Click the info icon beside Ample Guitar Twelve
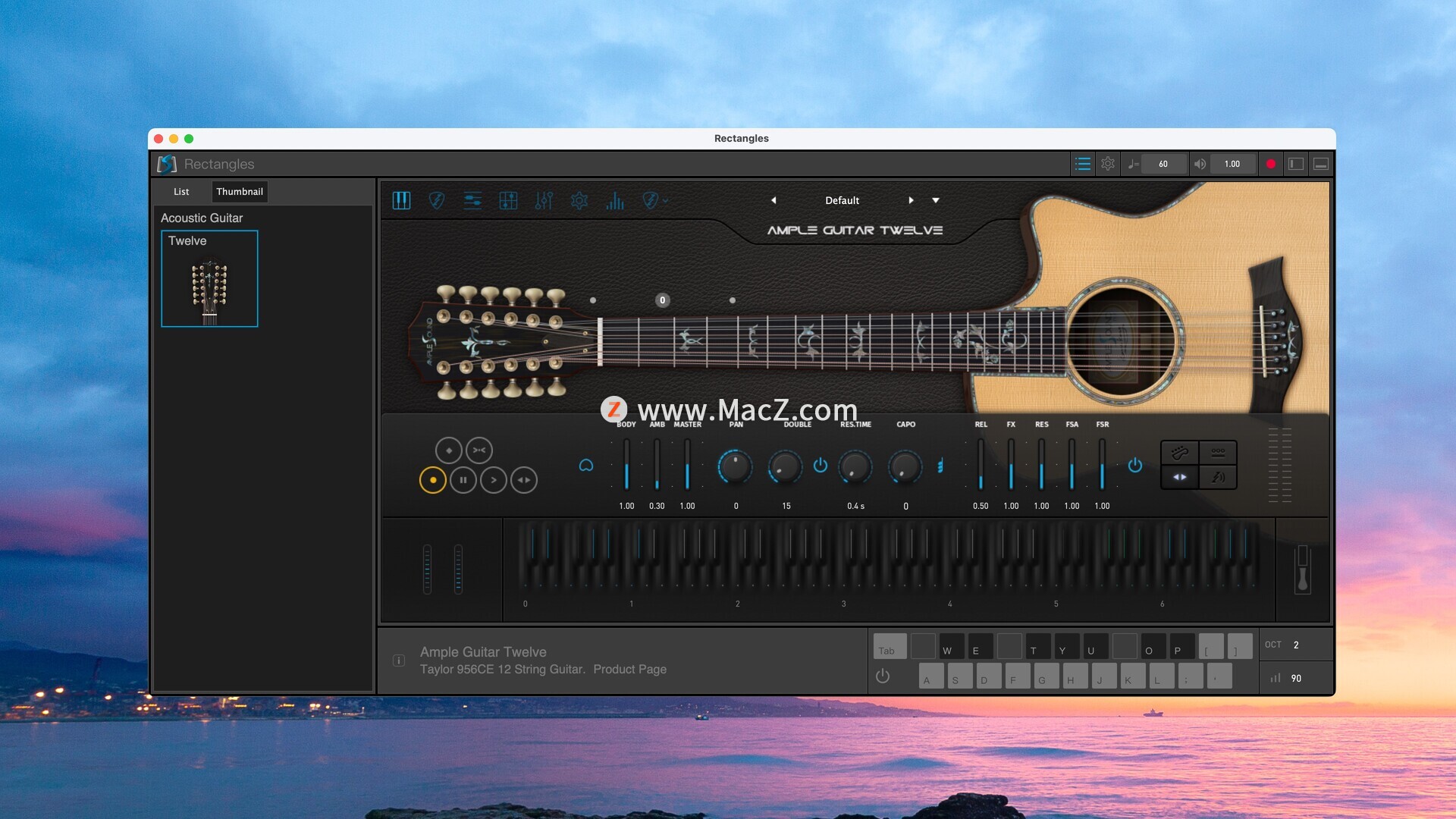The image size is (1456, 819). (x=398, y=661)
